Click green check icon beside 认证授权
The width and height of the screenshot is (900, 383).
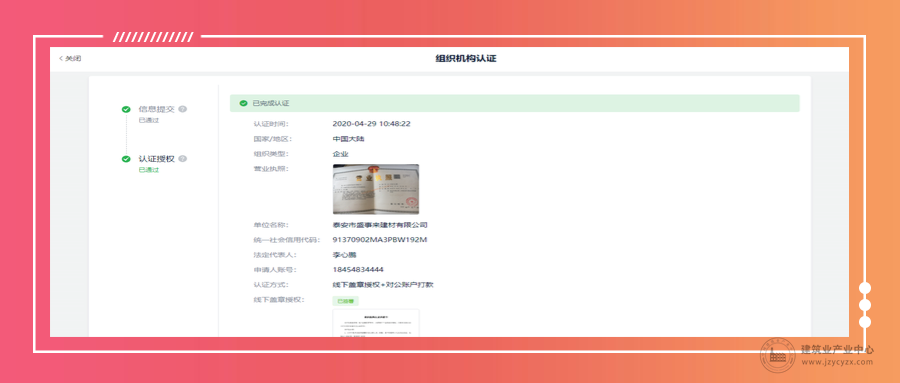126,158
